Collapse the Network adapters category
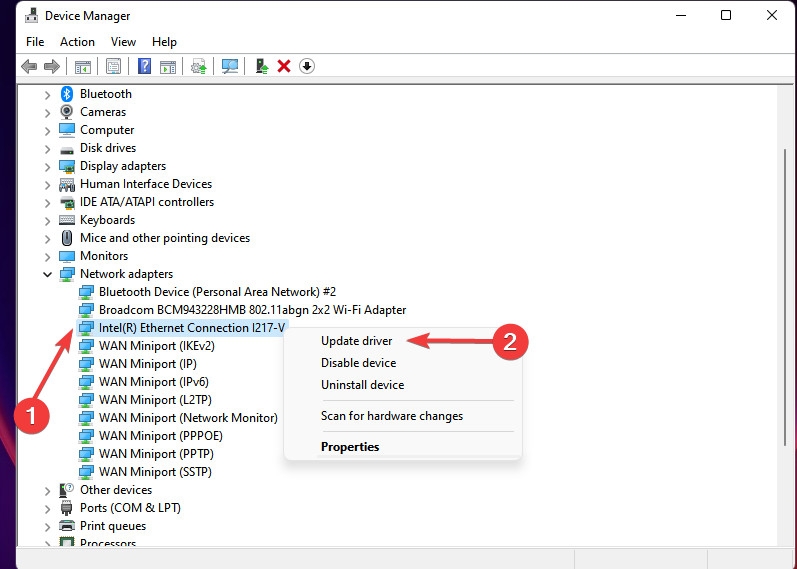 (x=47, y=275)
